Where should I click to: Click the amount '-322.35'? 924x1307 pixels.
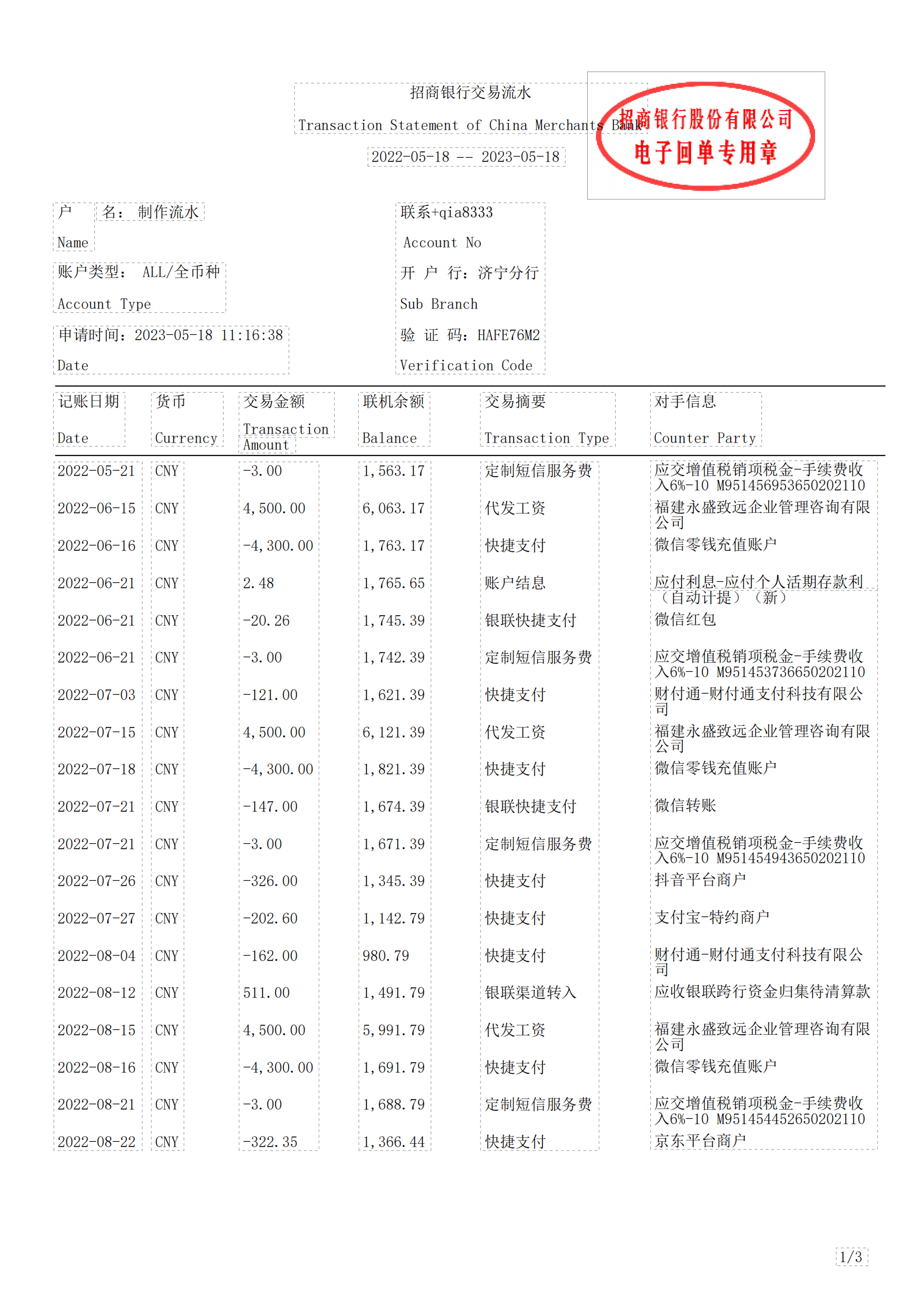point(270,1142)
